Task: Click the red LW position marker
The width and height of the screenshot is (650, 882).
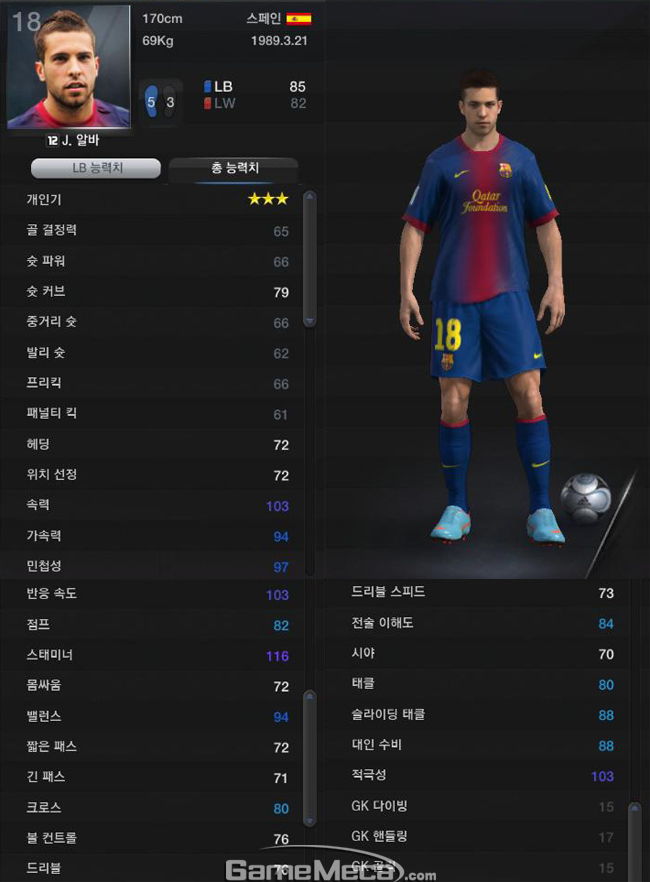Action: tap(207, 104)
